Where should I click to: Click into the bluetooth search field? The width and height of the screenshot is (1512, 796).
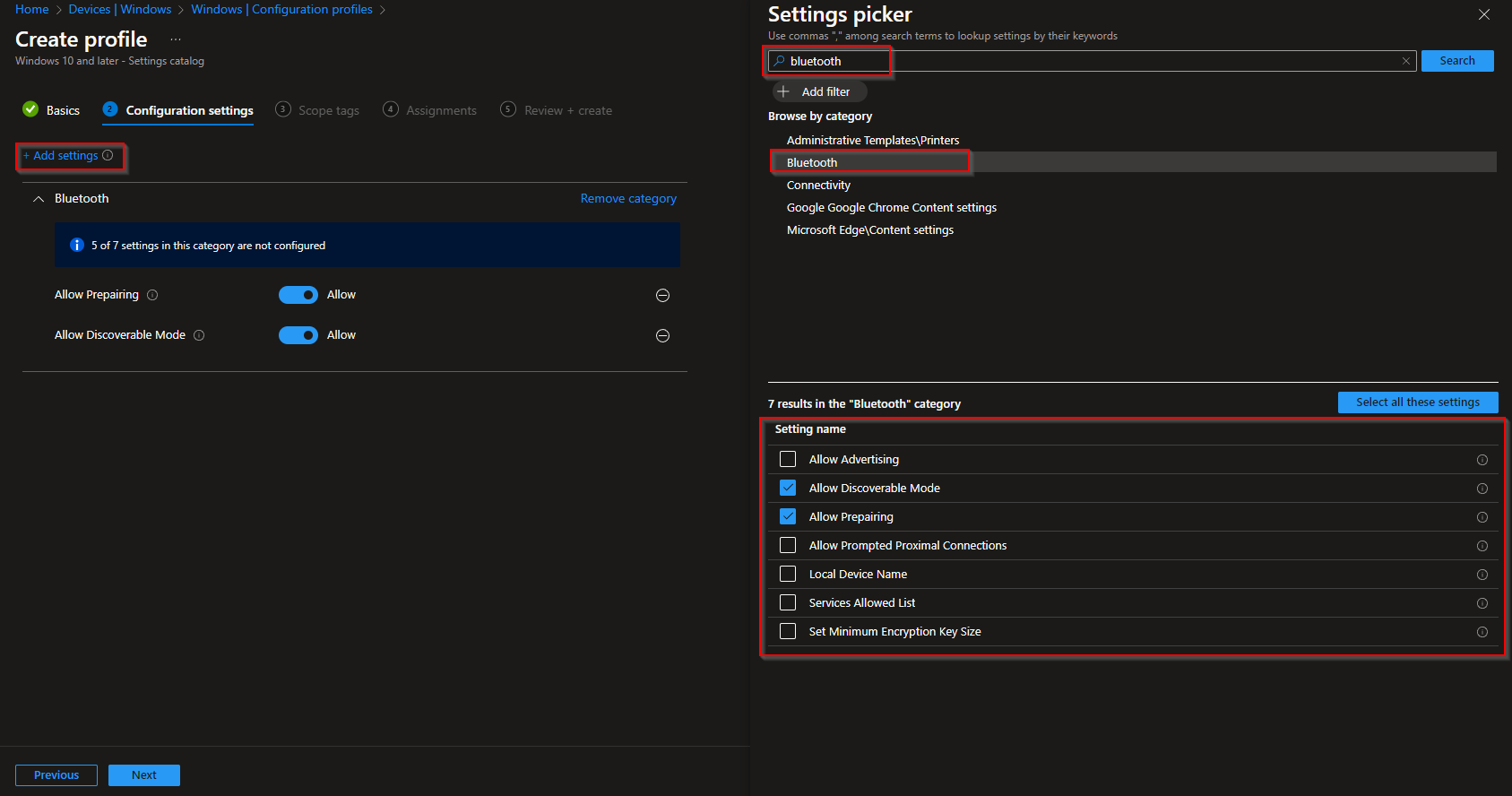click(x=1092, y=61)
